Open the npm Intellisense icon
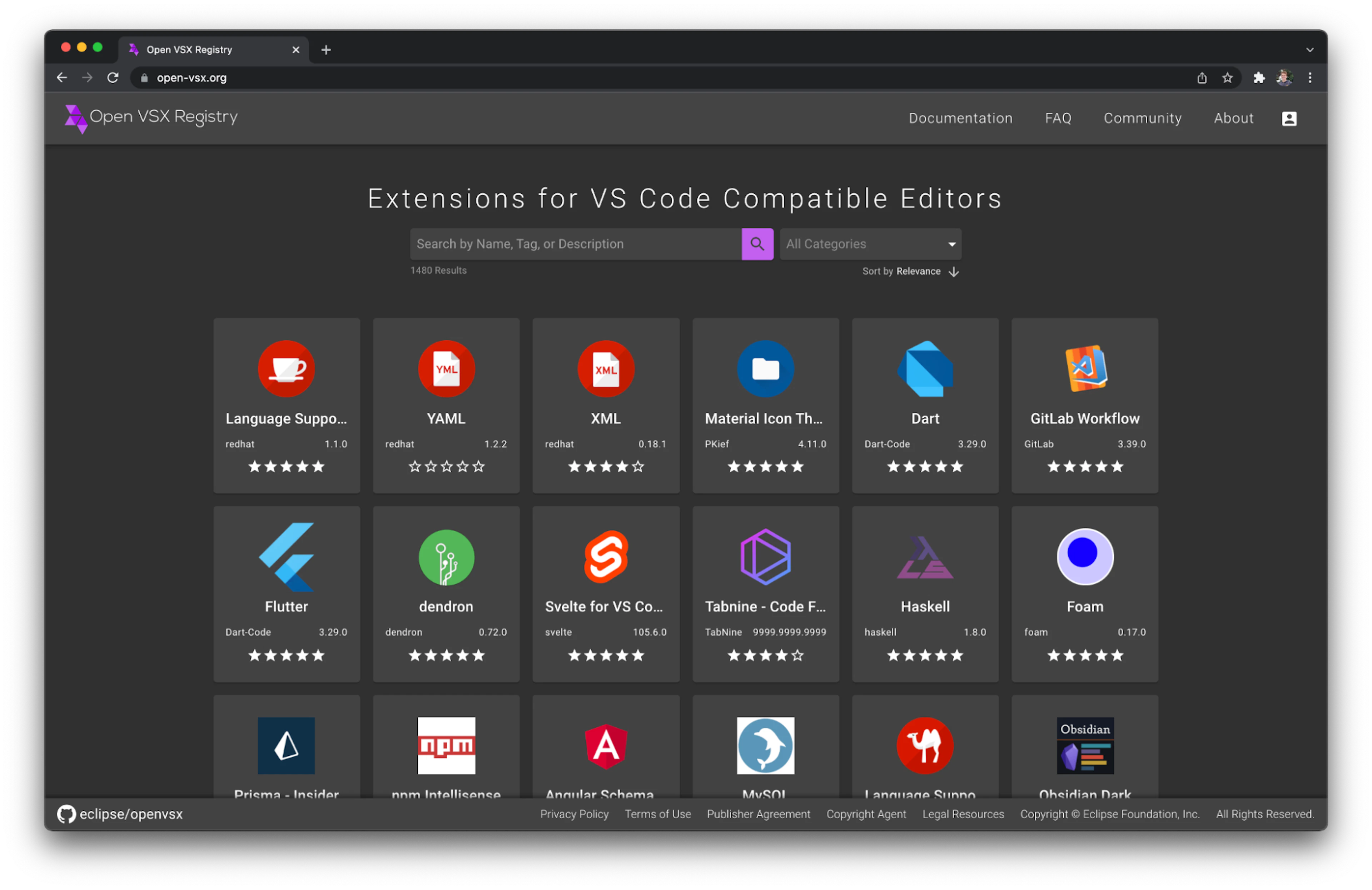1372x890 pixels. click(x=446, y=745)
